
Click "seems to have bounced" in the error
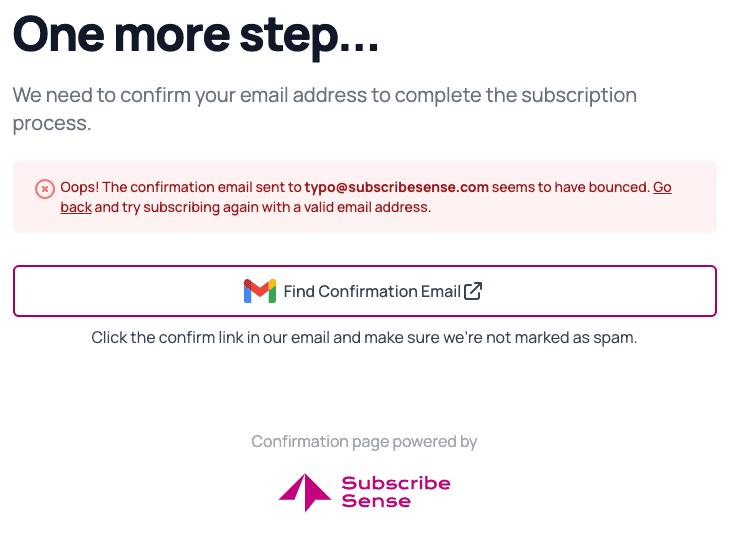point(569,187)
